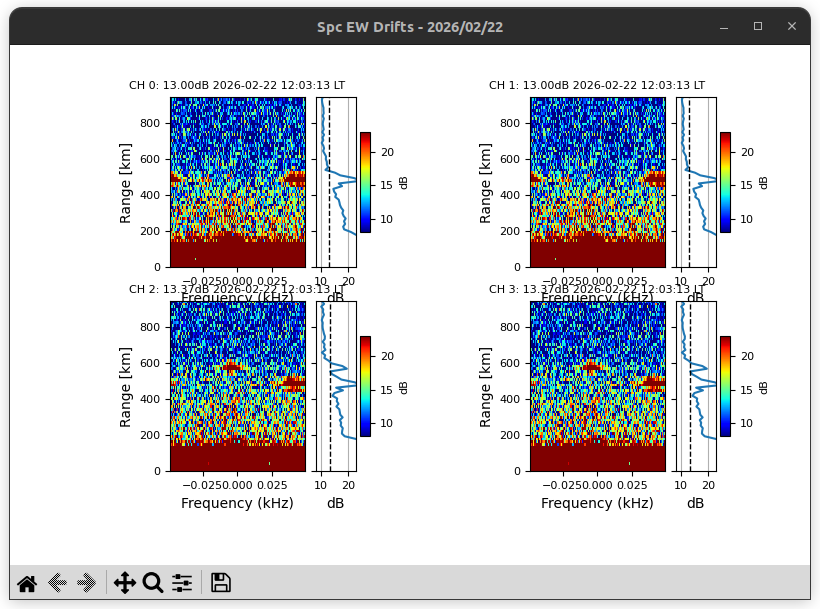Click the CH 2 spectrogram plot

[238, 386]
